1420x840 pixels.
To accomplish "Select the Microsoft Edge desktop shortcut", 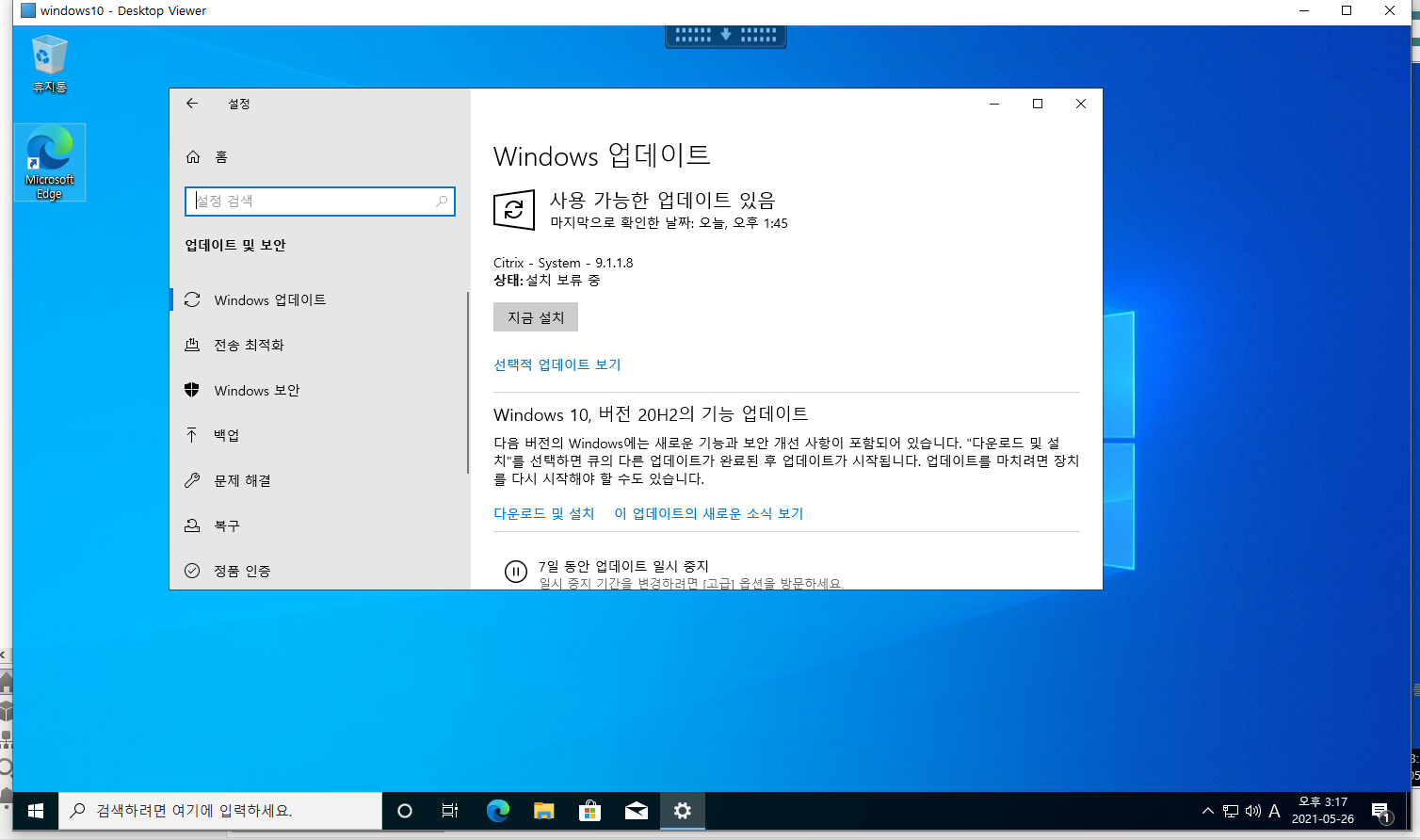I will (50, 162).
